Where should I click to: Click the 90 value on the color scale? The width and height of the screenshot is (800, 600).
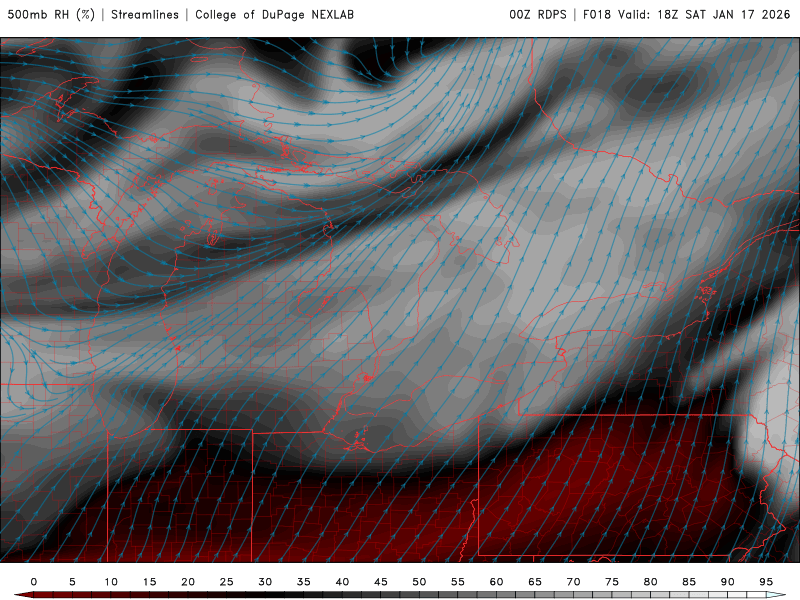728,582
